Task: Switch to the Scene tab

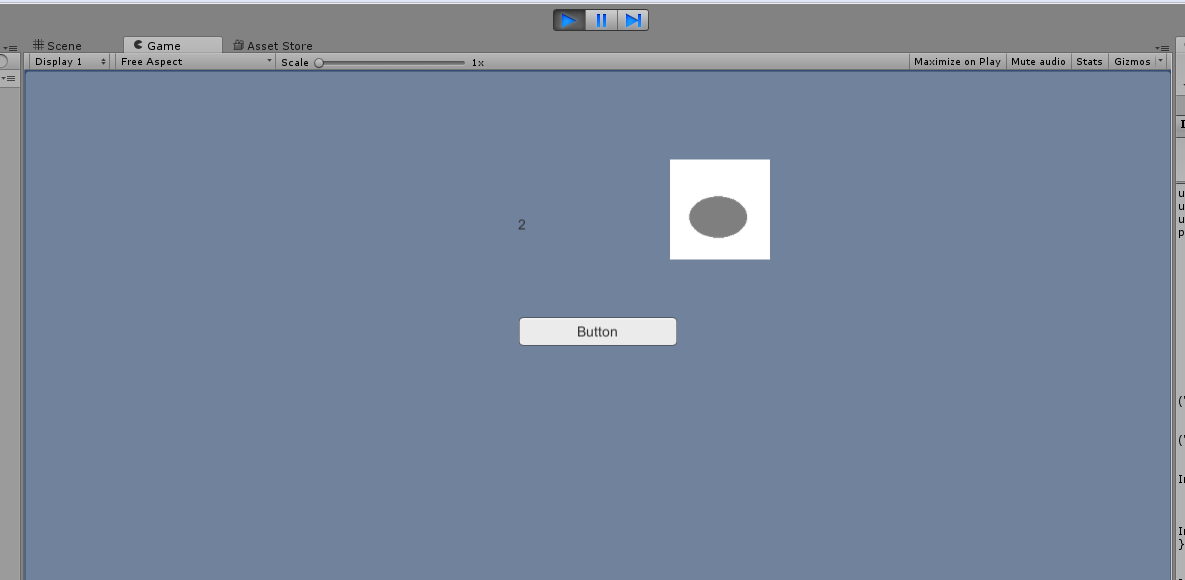Action: (x=57, y=45)
